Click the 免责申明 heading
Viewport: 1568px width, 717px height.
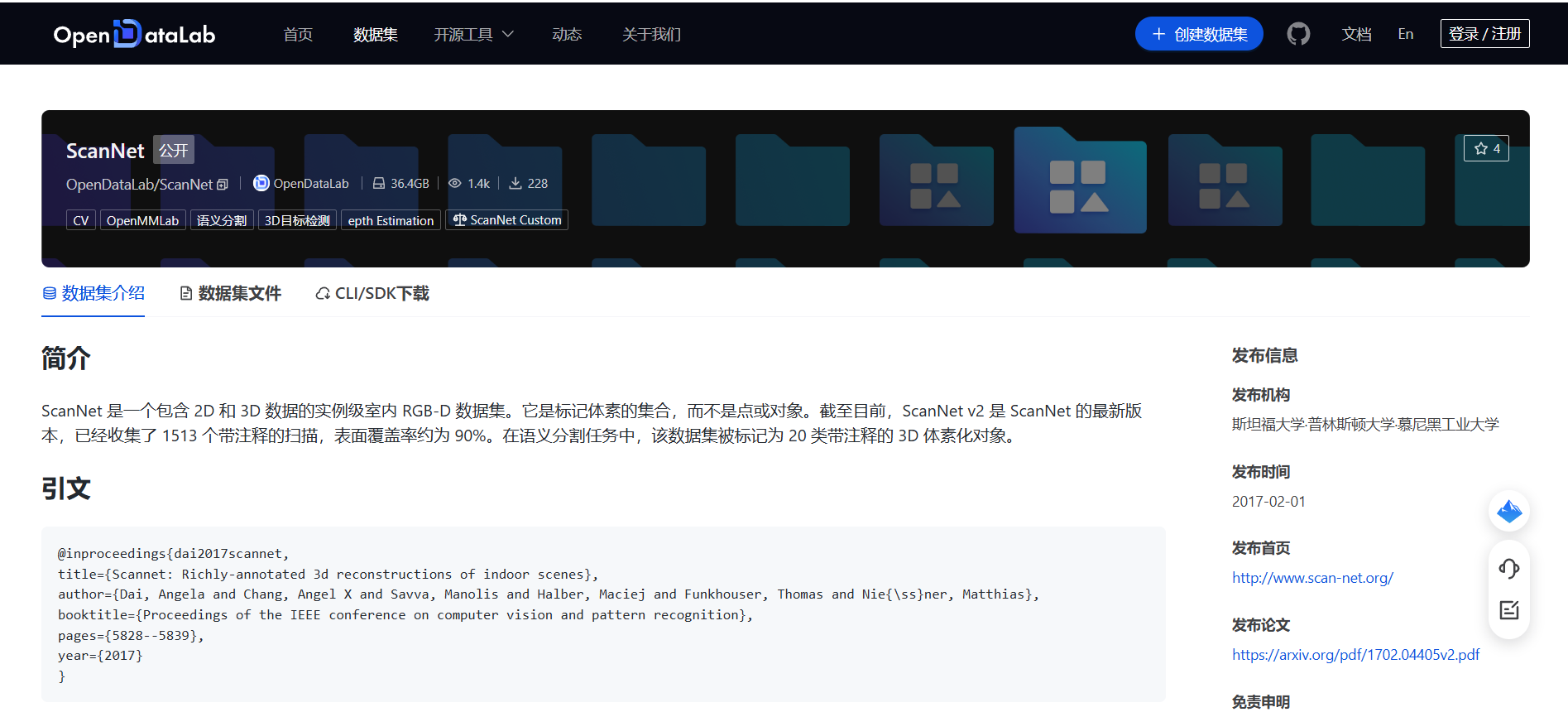[x=1261, y=702]
